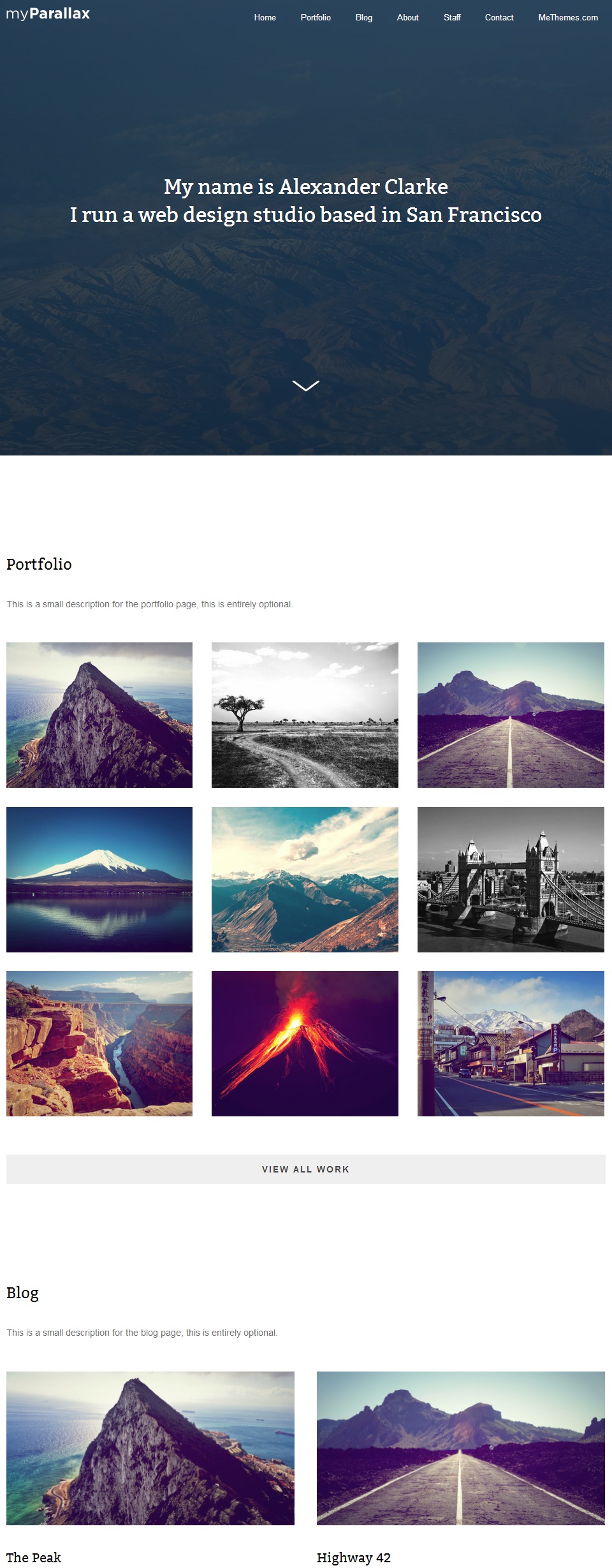This screenshot has width=612, height=1568.
Task: Open the Tower Bridge portfolio thumbnail
Action: coord(511,880)
